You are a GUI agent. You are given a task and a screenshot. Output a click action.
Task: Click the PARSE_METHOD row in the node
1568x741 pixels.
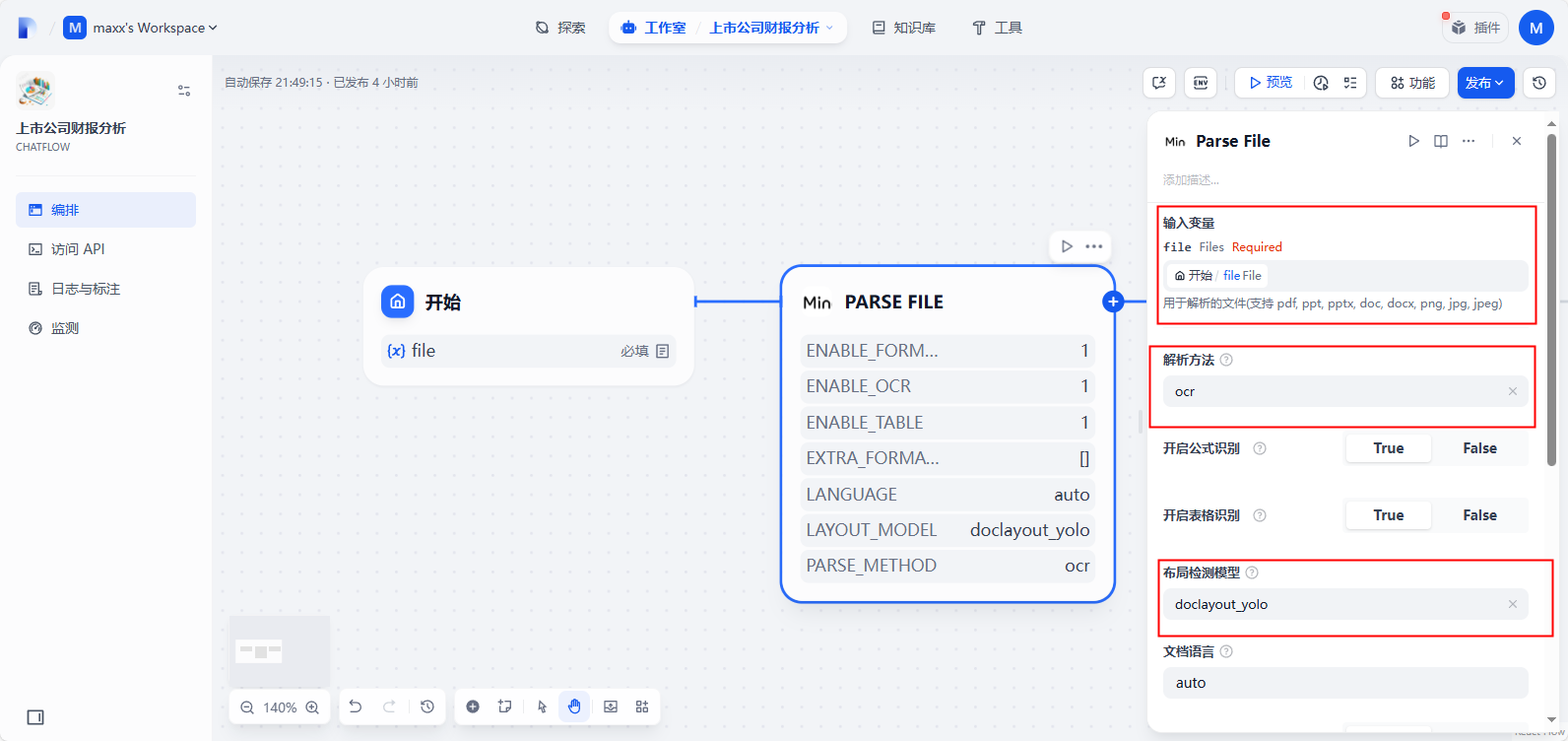click(x=947, y=566)
